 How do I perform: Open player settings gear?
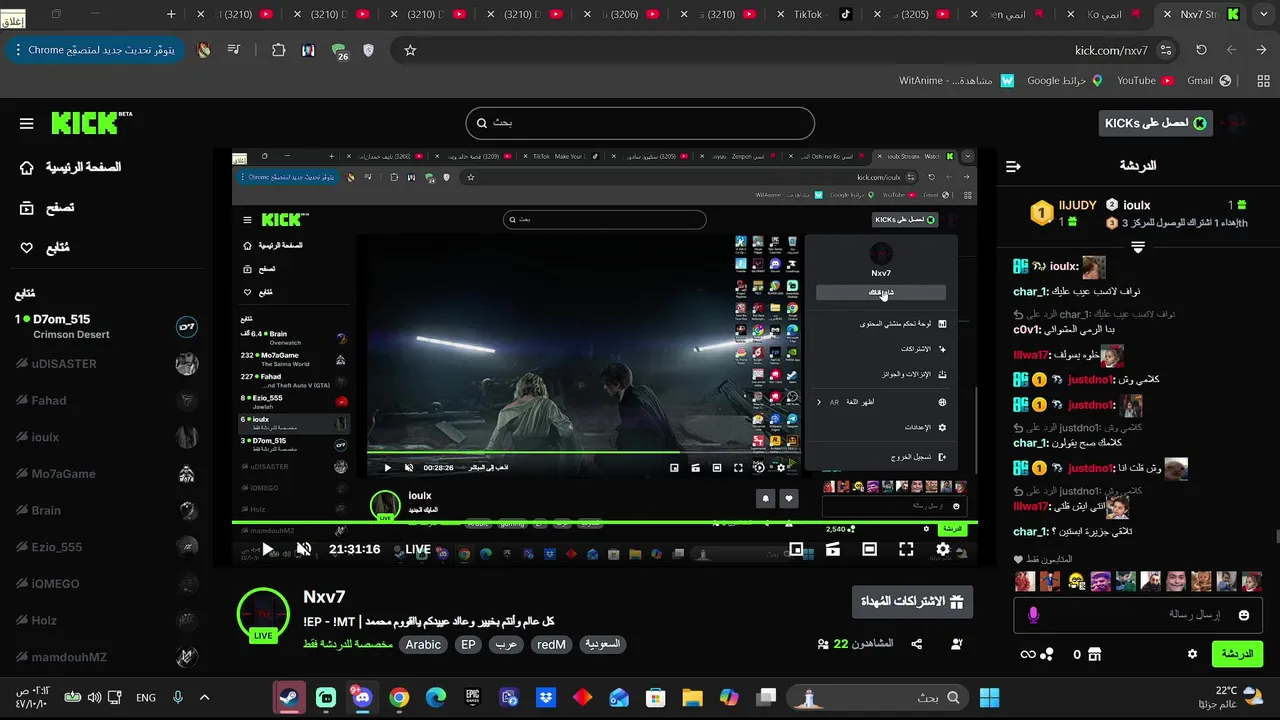tap(943, 549)
